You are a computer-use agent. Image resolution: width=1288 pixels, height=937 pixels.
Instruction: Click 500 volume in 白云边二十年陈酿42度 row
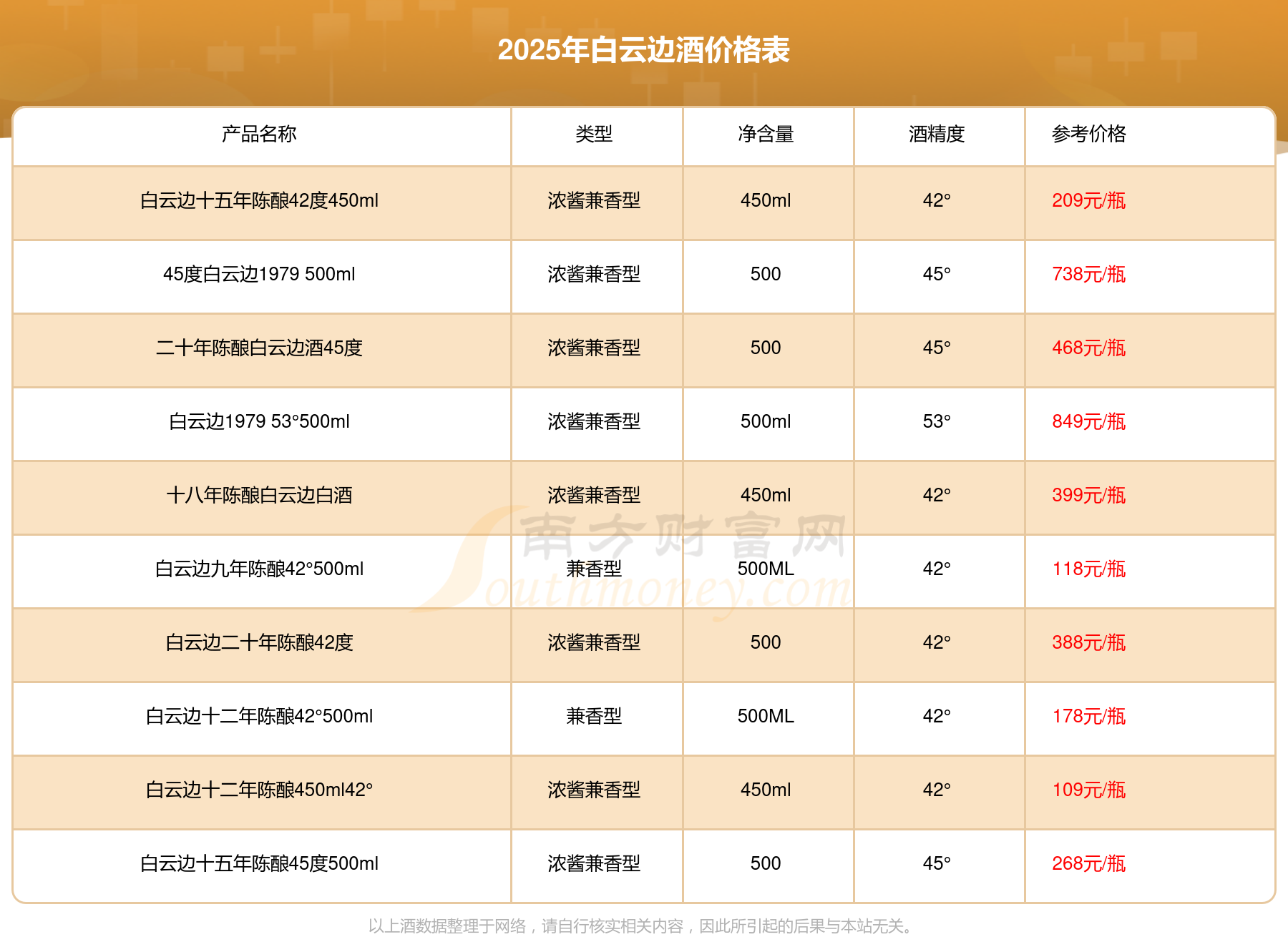point(766,642)
